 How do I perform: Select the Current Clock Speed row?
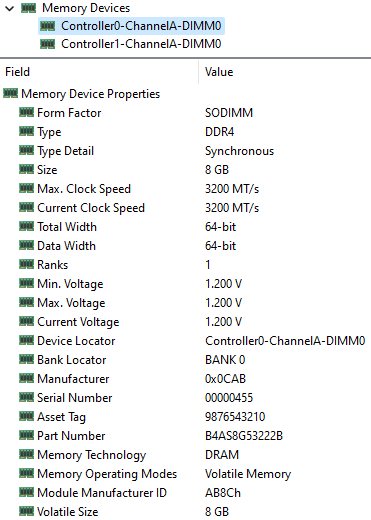coord(185,208)
